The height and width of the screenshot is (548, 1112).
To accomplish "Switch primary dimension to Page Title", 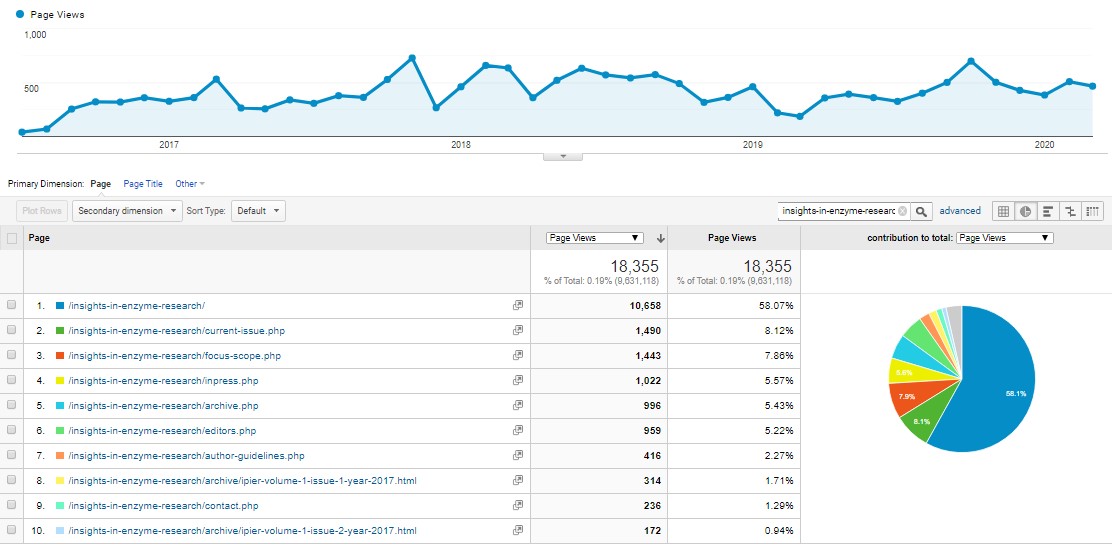I will point(142,184).
